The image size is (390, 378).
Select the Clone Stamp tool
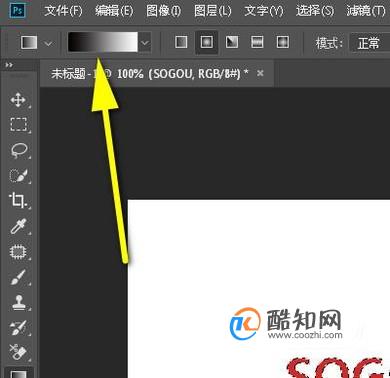click(19, 302)
